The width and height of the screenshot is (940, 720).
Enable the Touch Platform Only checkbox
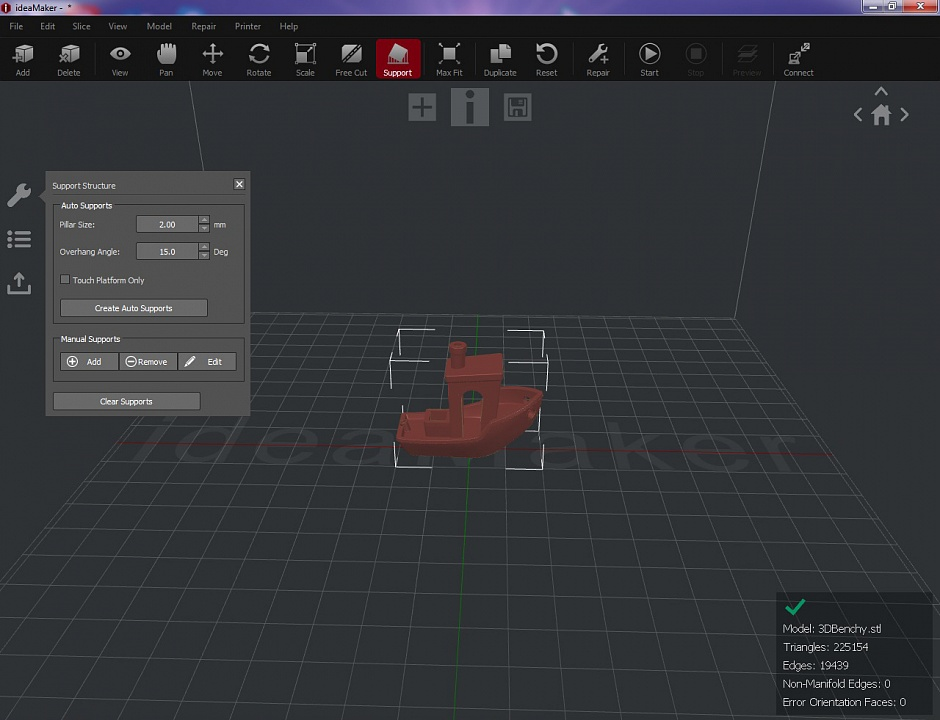point(65,280)
